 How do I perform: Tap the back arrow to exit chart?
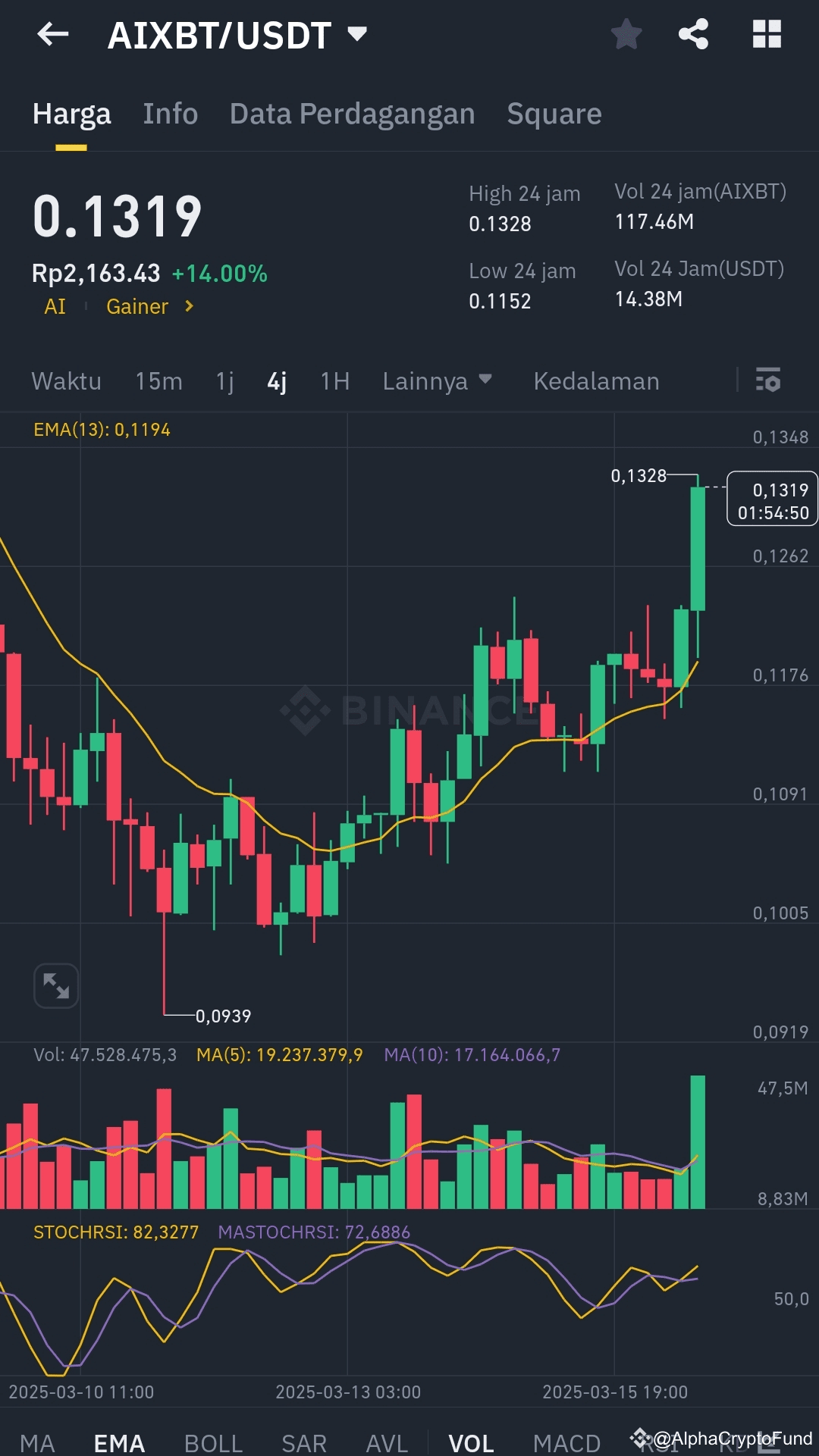(53, 34)
